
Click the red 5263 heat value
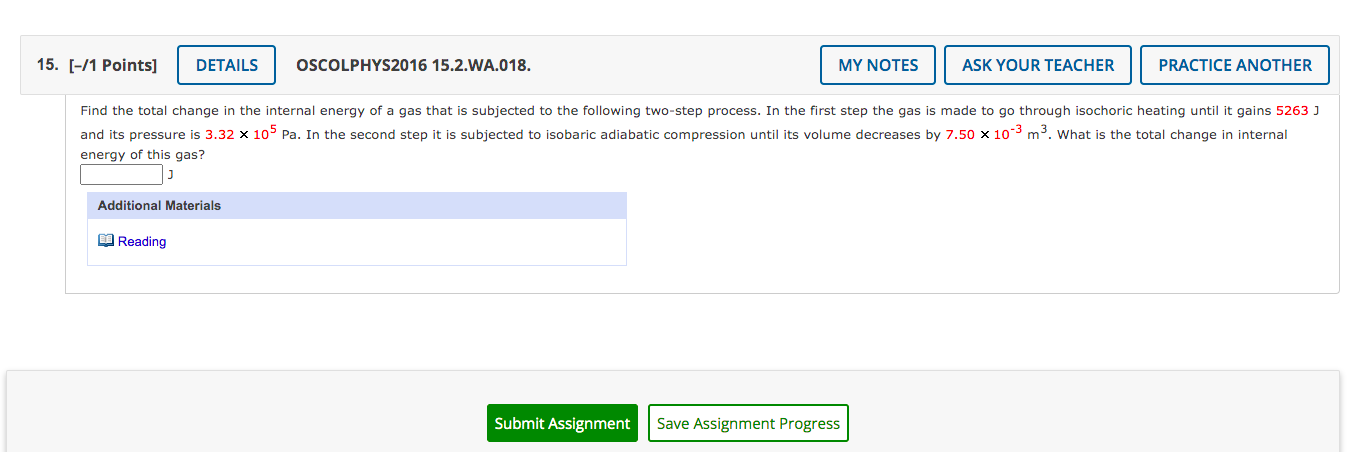coord(1292,111)
